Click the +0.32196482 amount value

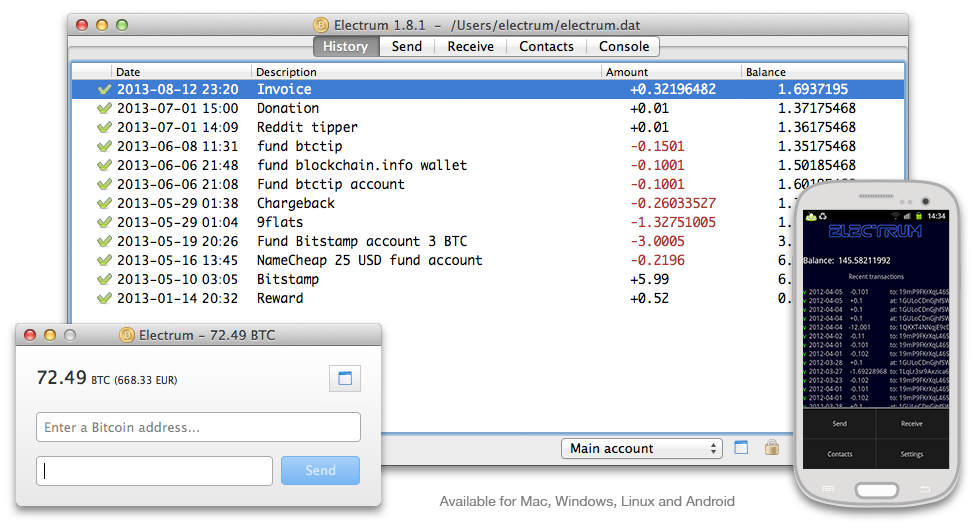672,89
